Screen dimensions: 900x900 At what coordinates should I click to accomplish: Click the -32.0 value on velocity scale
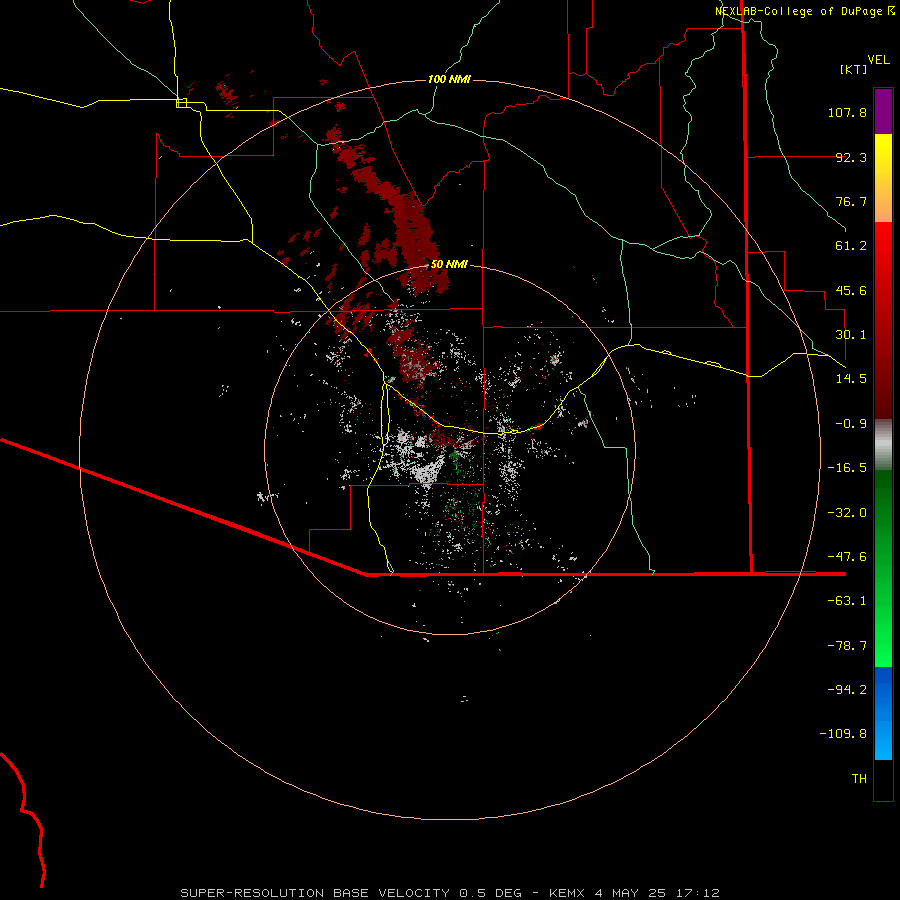coord(847,513)
